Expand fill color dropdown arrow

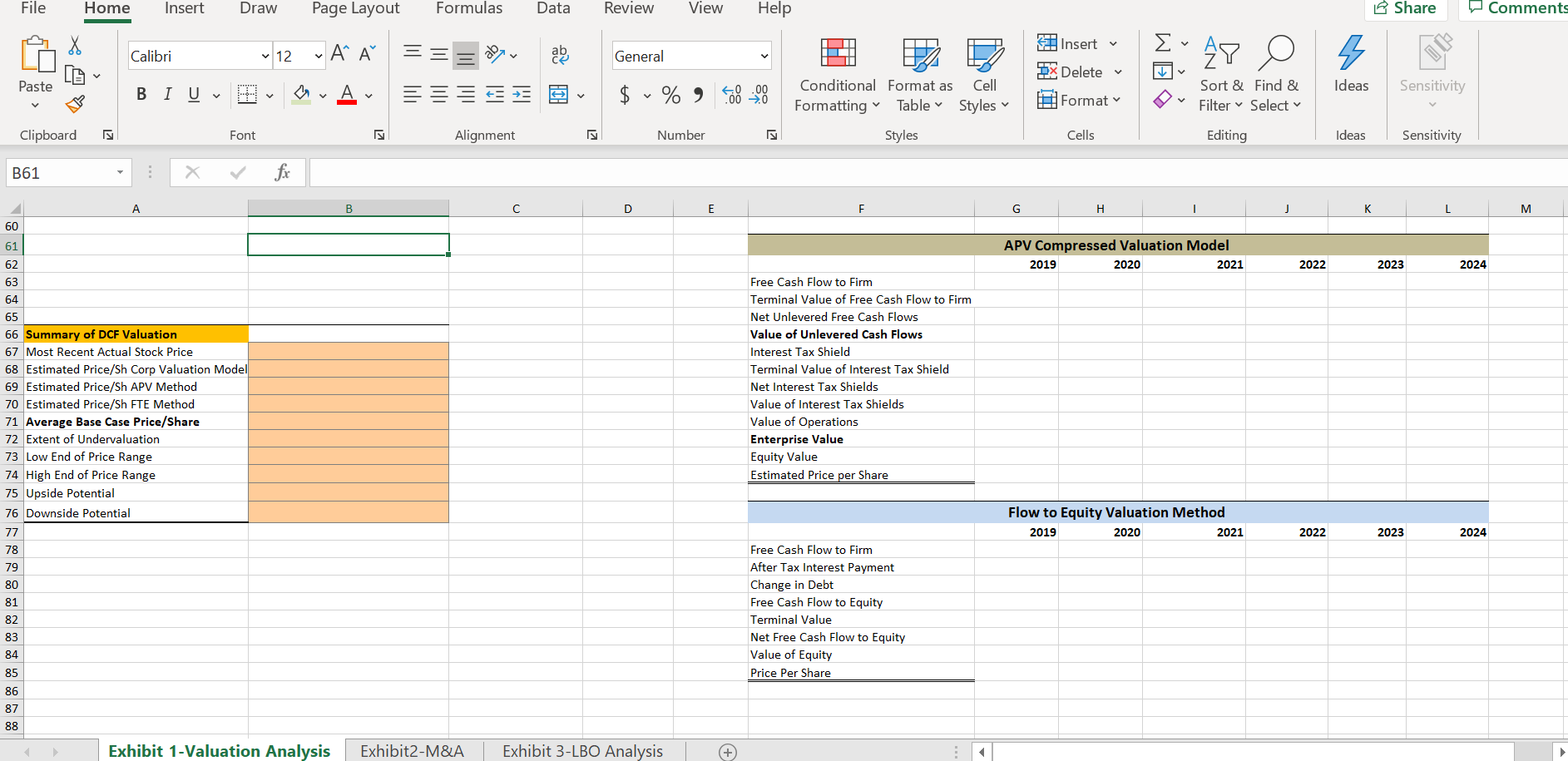pyautogui.click(x=323, y=95)
